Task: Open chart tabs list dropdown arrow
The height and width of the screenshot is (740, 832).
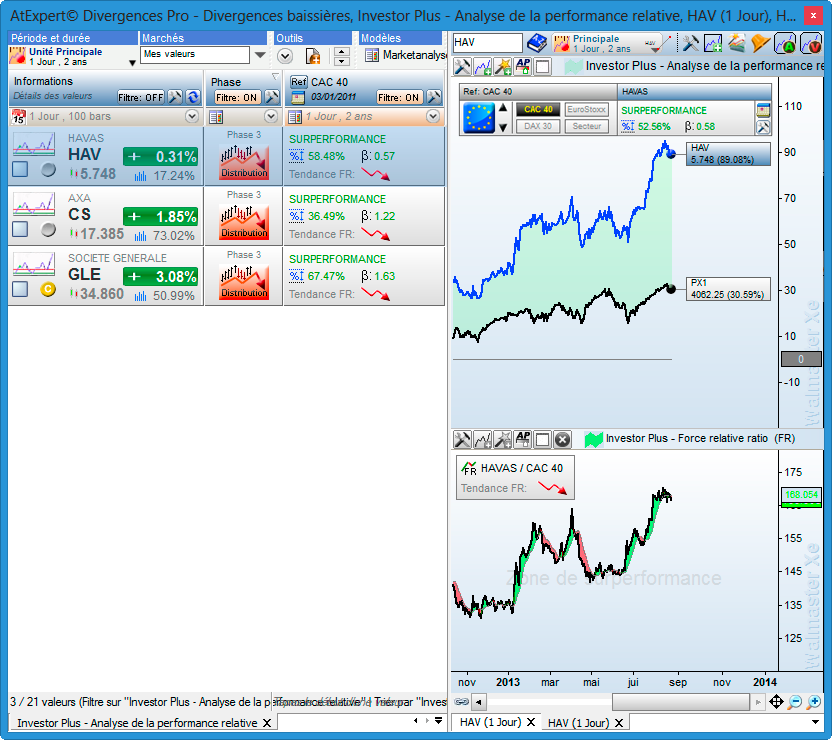Action: 816,722
